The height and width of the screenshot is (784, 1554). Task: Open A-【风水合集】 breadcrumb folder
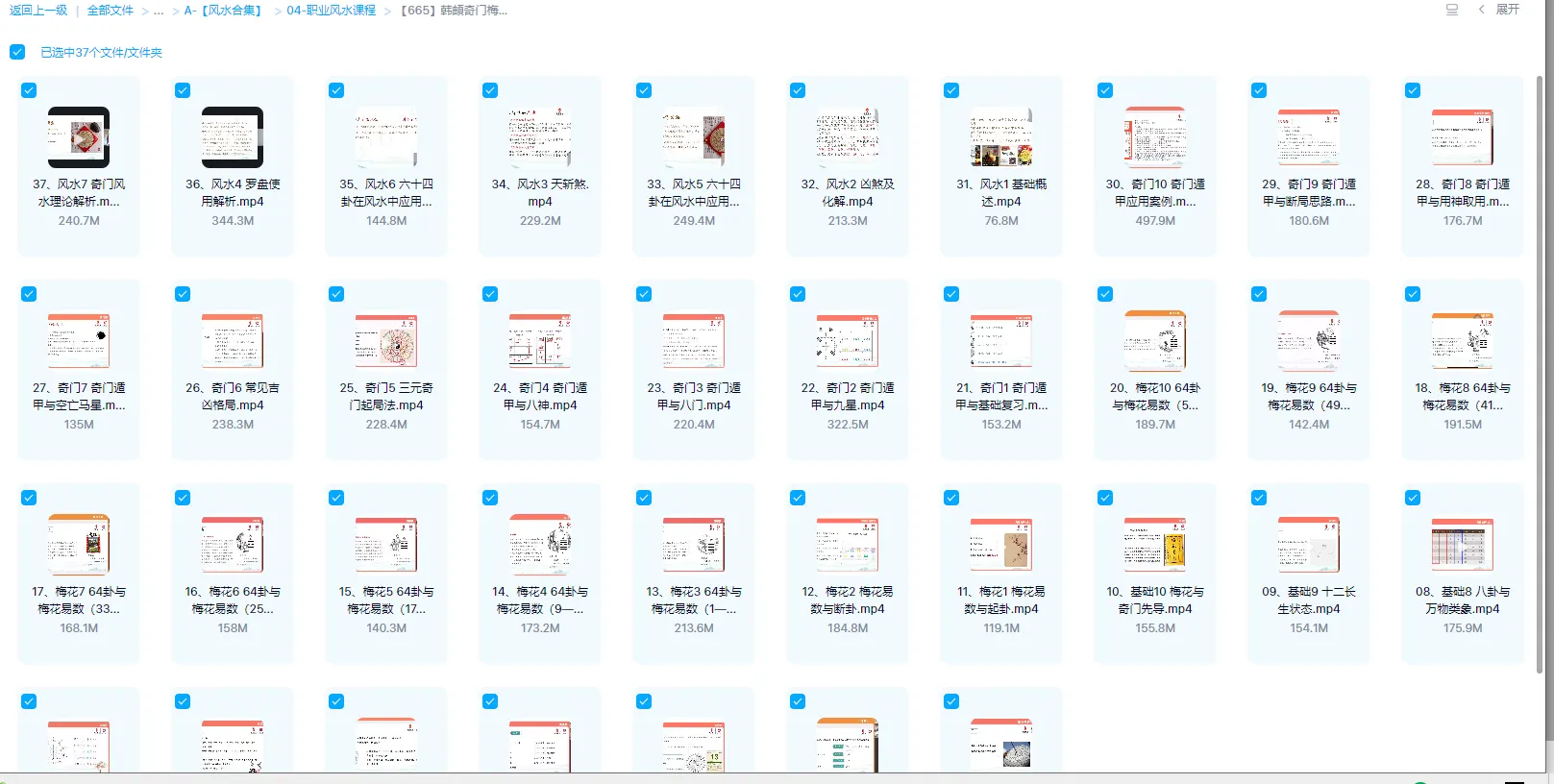(223, 11)
